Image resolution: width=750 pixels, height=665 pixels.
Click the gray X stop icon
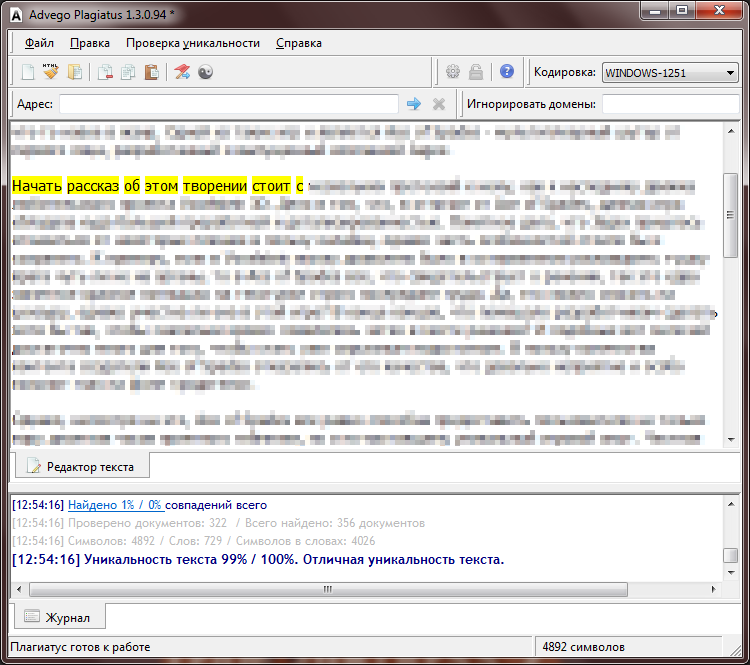point(438,104)
